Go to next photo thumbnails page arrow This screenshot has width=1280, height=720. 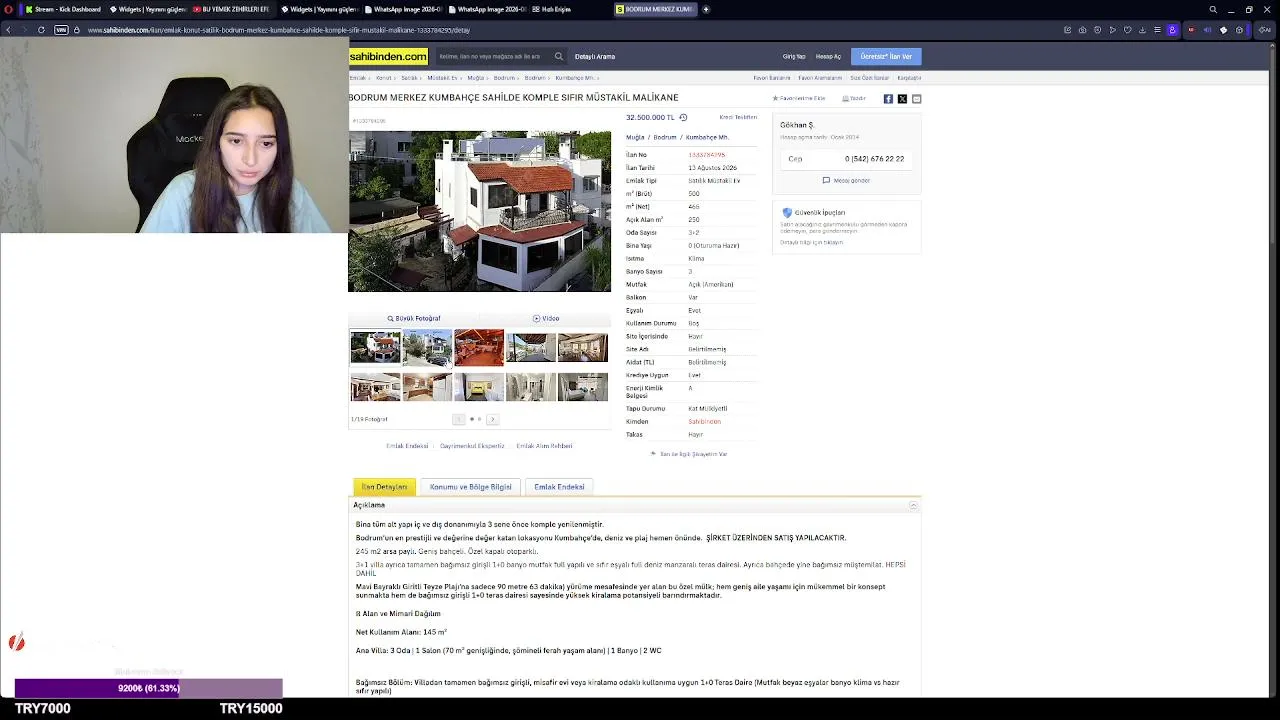(x=492, y=419)
